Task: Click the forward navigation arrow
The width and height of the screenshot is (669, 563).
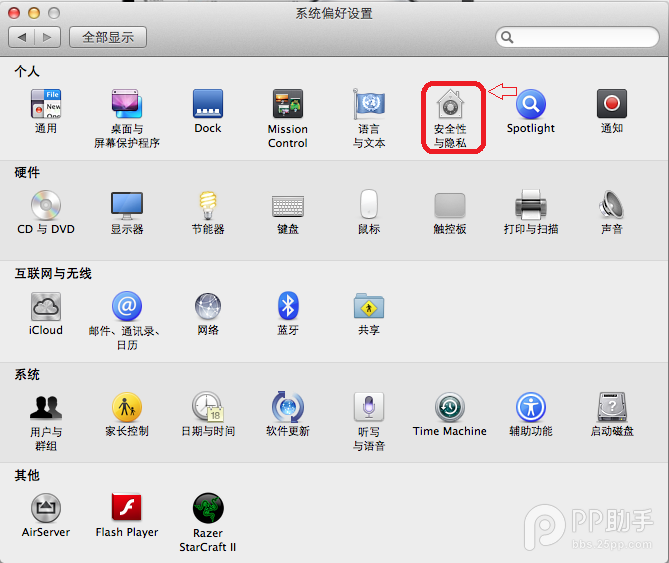Action: tap(48, 37)
